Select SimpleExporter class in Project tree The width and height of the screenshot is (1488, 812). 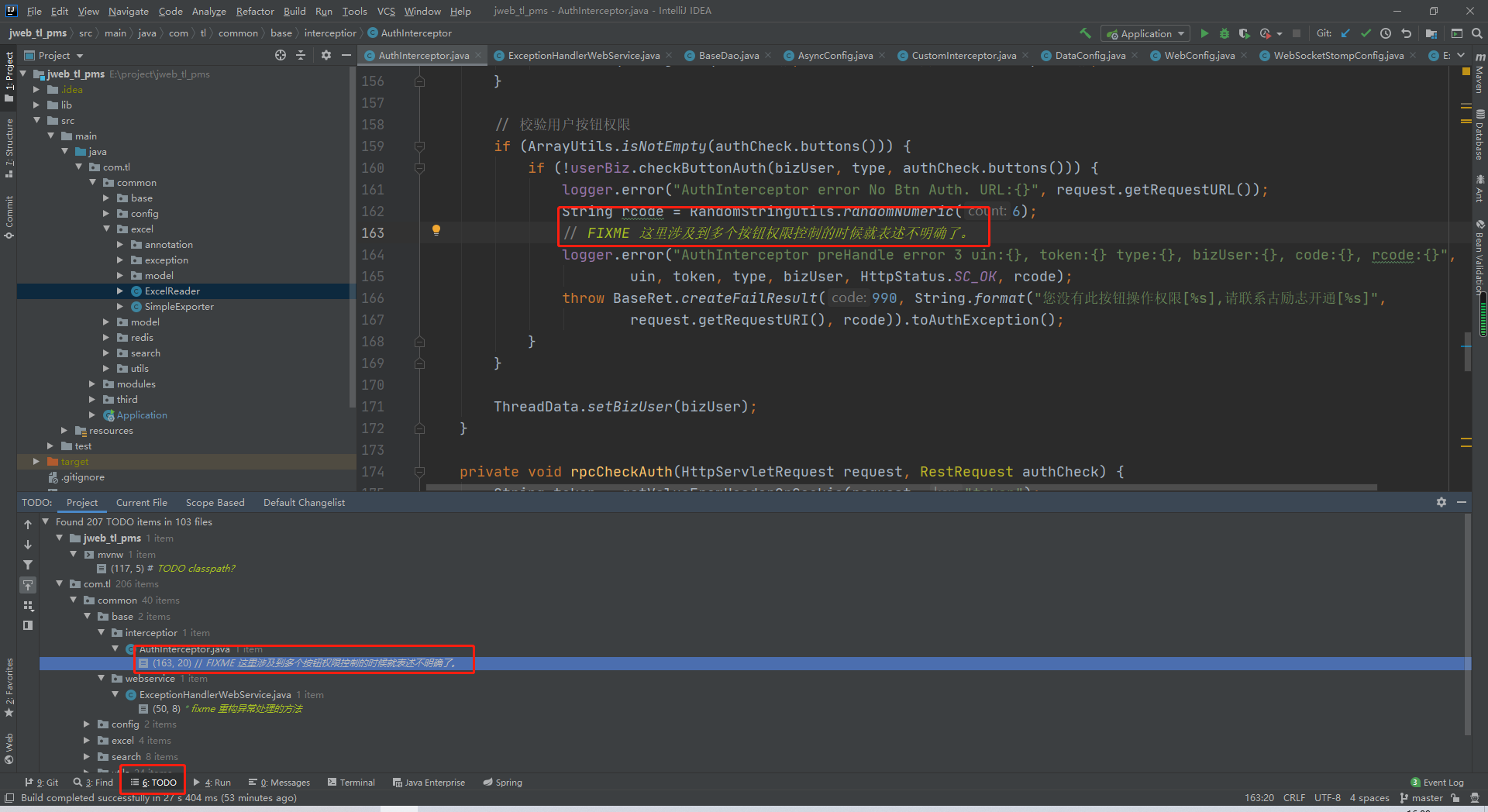pos(179,307)
